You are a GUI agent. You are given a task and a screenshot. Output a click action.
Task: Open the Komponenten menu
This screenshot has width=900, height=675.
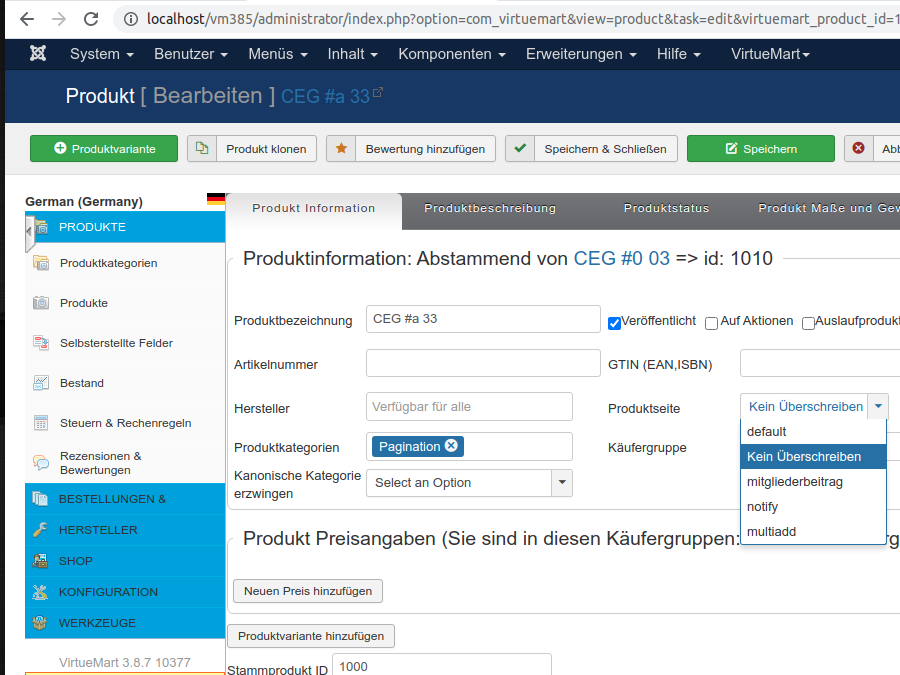click(x=451, y=54)
